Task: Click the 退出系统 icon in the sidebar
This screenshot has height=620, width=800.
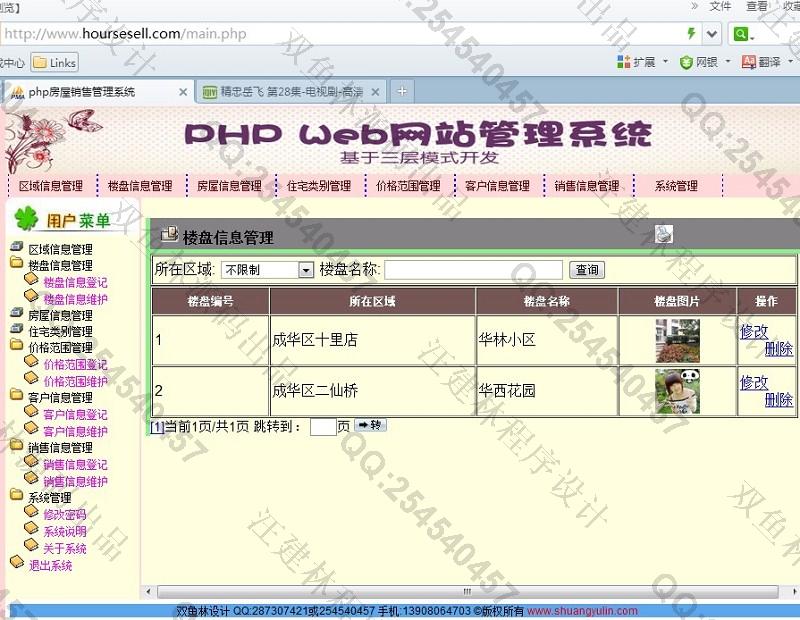Action: click(17, 564)
